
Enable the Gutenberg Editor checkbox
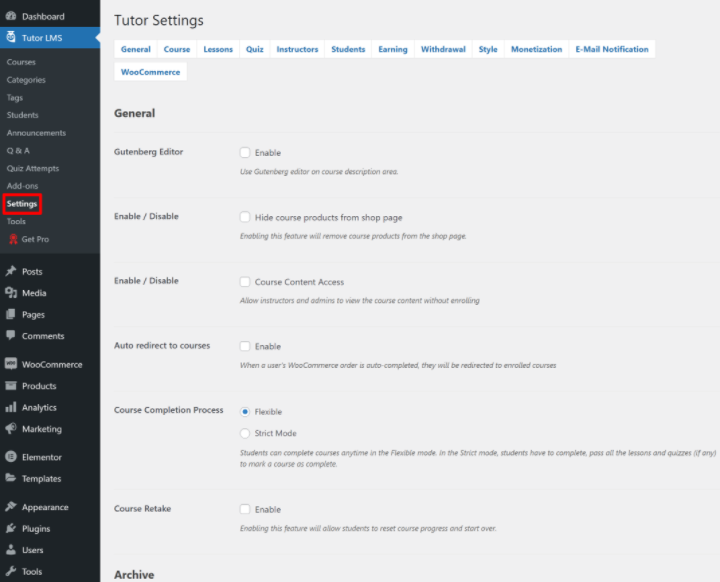click(245, 153)
